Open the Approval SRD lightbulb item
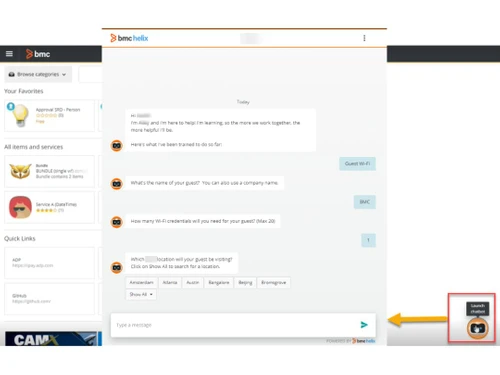The image size is (500, 375). [49, 116]
